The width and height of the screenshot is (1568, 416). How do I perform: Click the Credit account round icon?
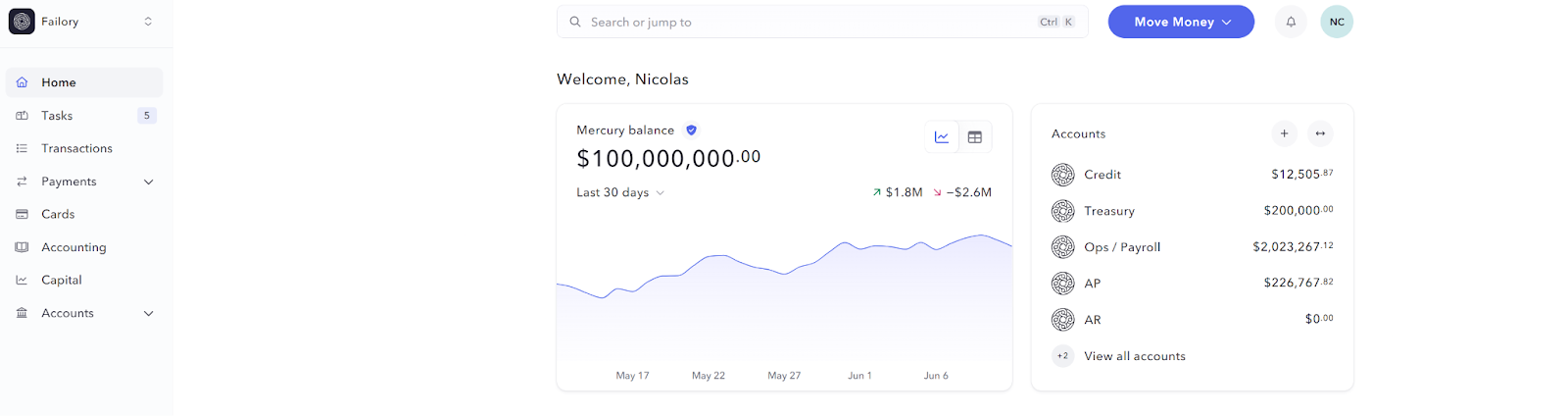pyautogui.click(x=1062, y=175)
